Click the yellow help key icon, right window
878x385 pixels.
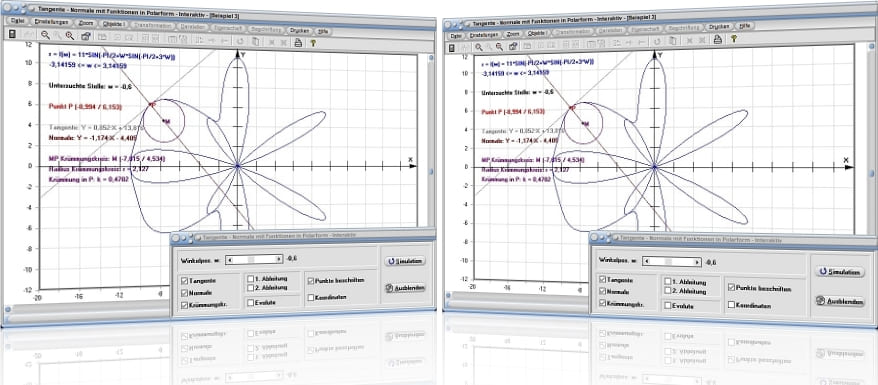(733, 39)
